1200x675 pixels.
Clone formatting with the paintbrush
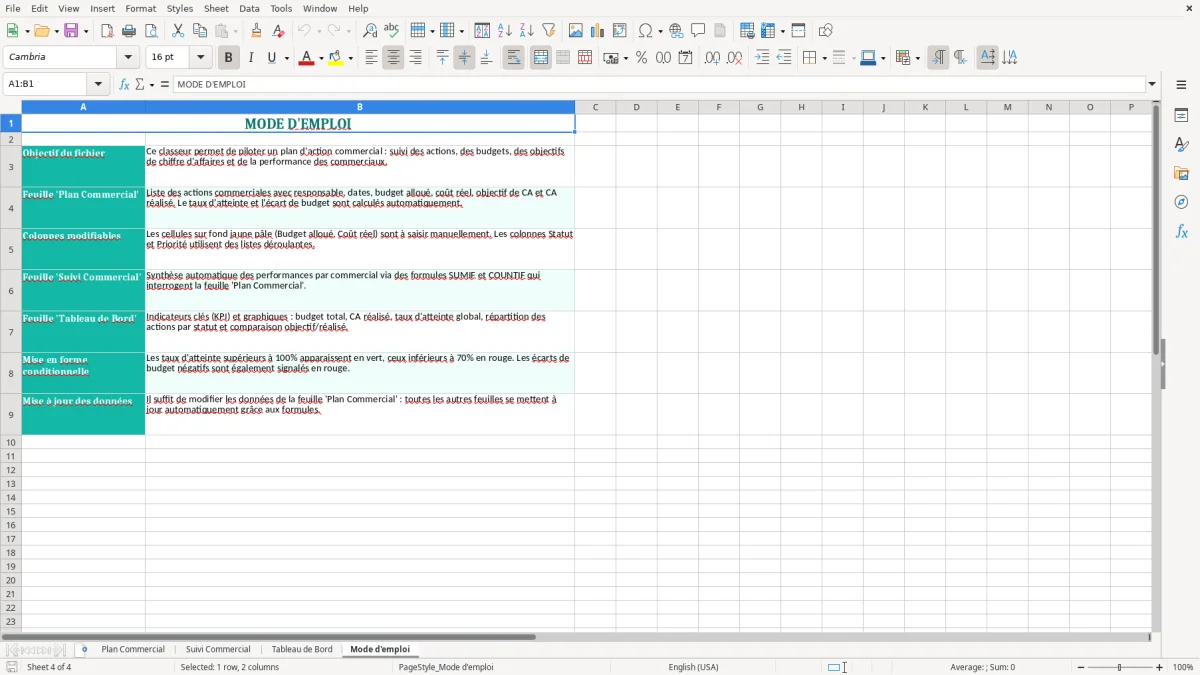[x=257, y=31]
